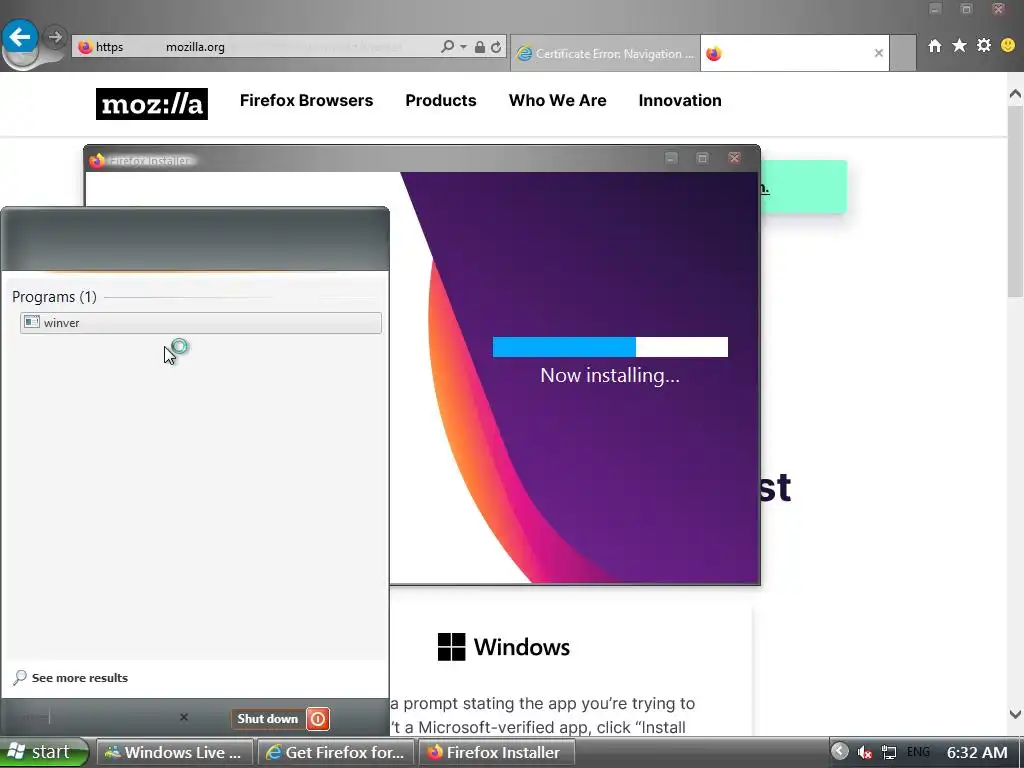Open favorites with the star icon

click(959, 45)
